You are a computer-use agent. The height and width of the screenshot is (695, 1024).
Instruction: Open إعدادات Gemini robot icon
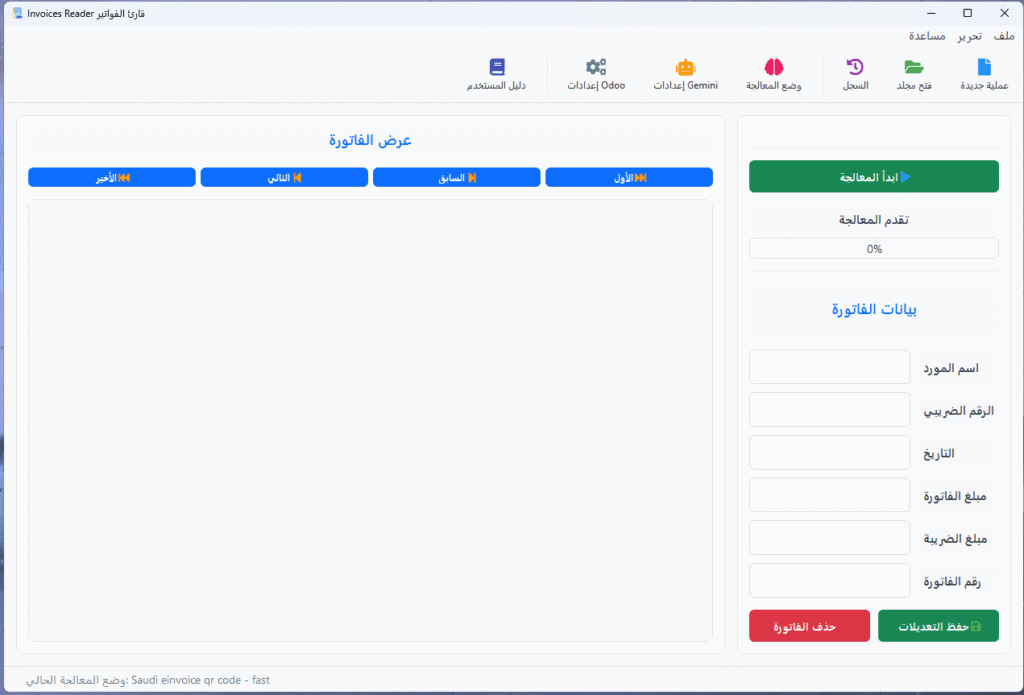[x=685, y=67]
